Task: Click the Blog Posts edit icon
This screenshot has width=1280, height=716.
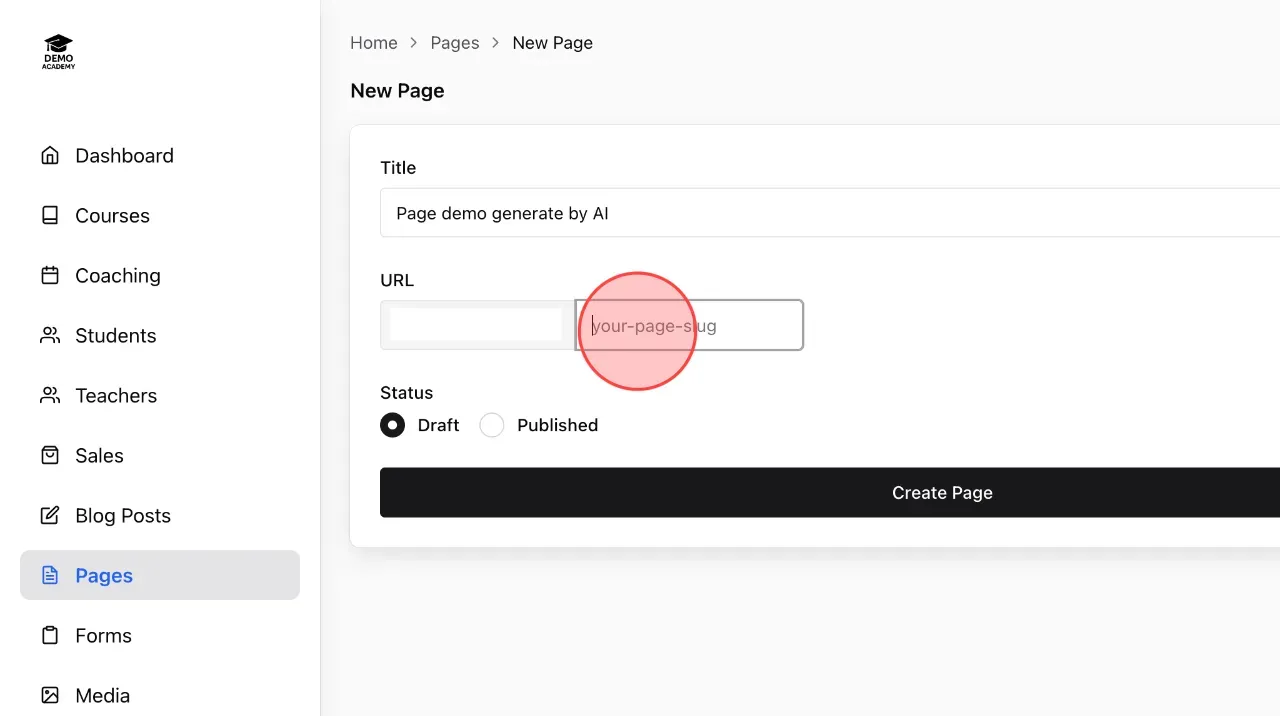Action: pos(50,515)
